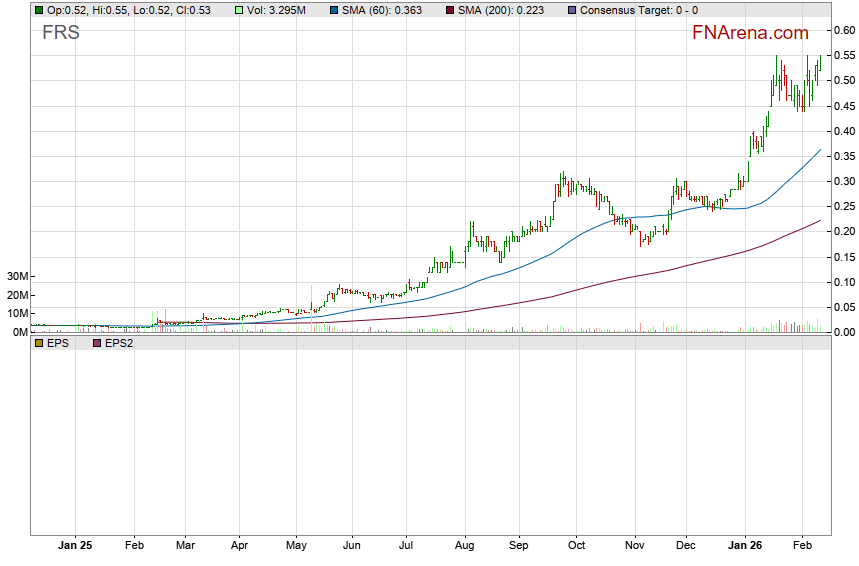Click the green OHLC legend swatch

(38, 10)
